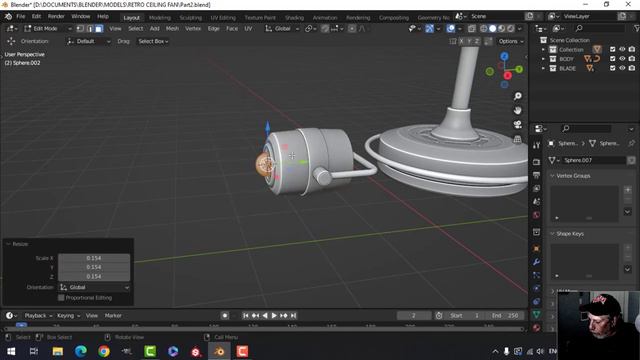Expand the Collection tree row

pos(543,49)
